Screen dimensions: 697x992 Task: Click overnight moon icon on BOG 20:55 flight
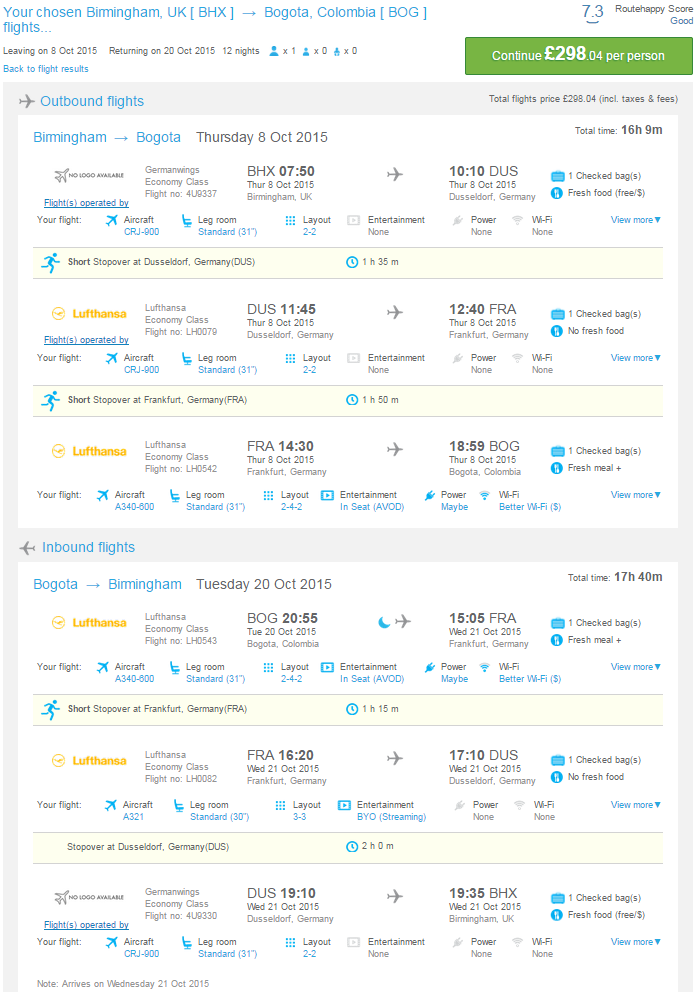[384, 622]
